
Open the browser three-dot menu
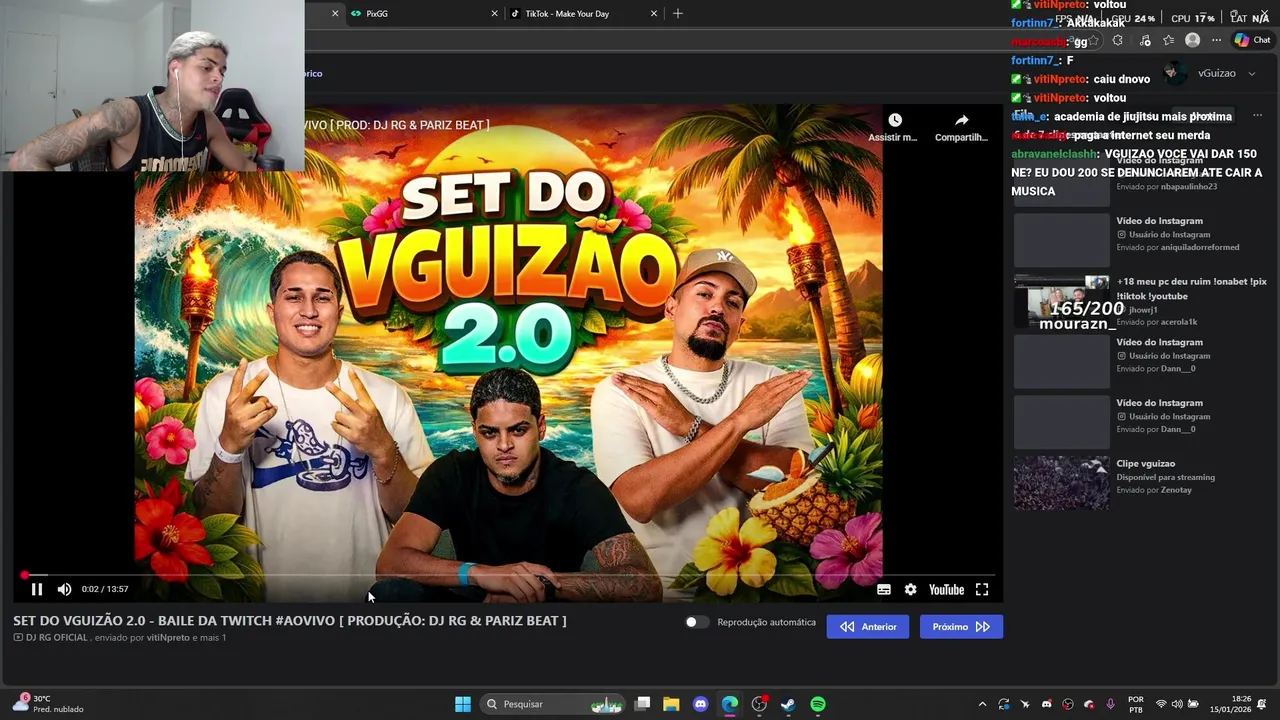point(1216,41)
